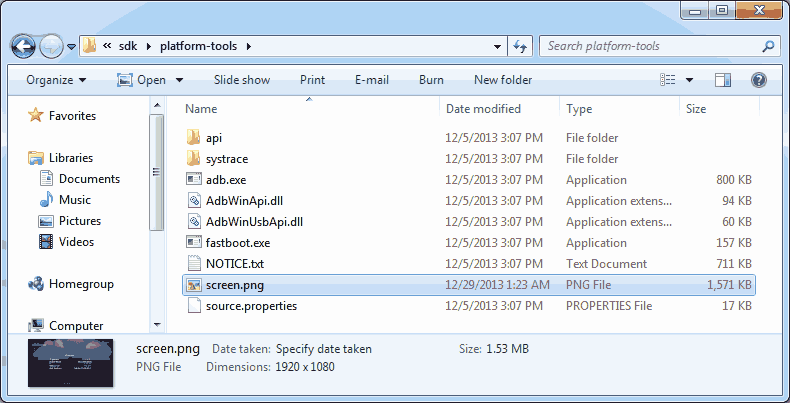Select the AdbWinUsbApi.dll file icon
Viewport: 790px width, 403px height.
click(194, 222)
